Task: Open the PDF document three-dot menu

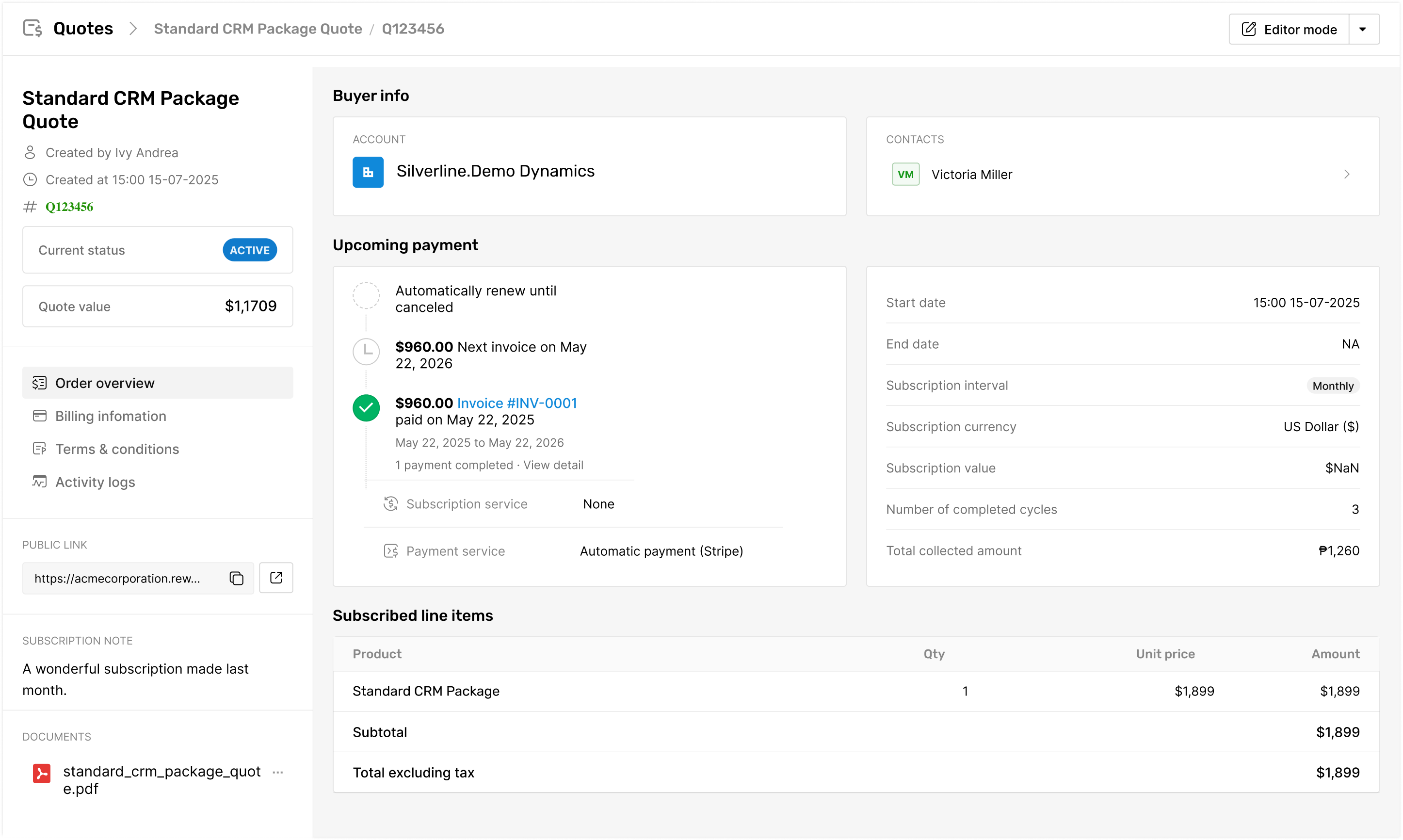Action: tap(277, 772)
